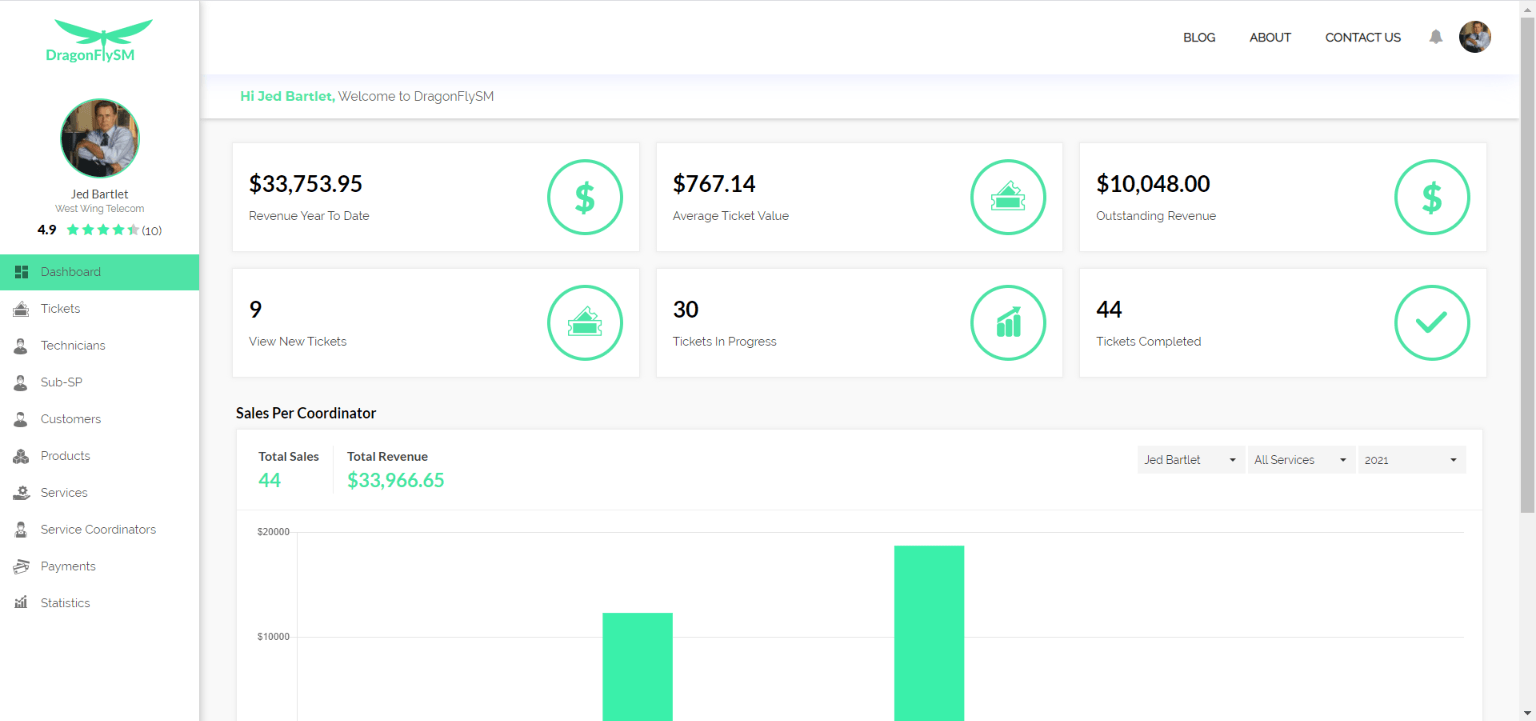This screenshot has width=1536, height=721.
Task: Click the Sub-SP person icon
Action: [21, 382]
